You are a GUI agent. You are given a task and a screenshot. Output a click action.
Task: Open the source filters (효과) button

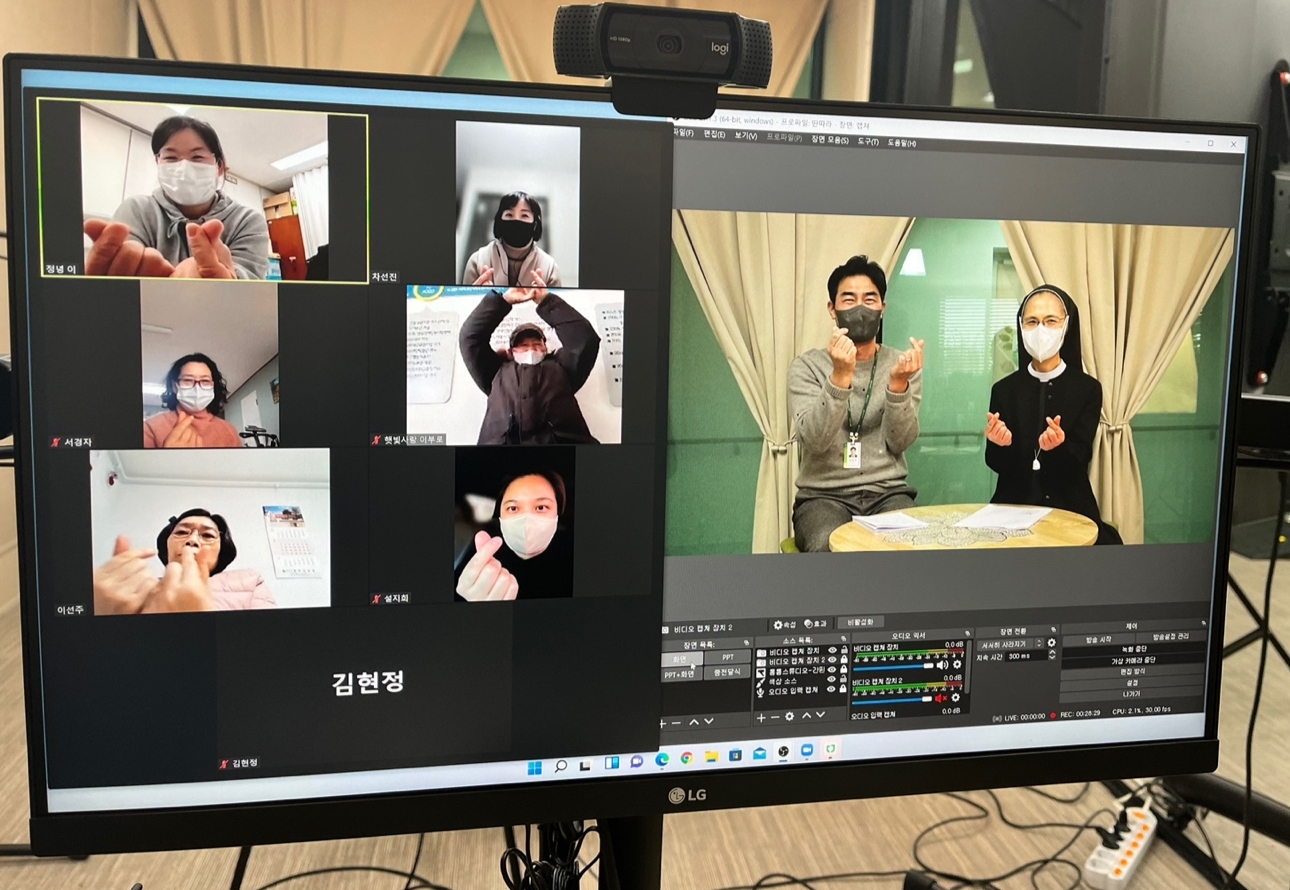pyautogui.click(x=816, y=624)
